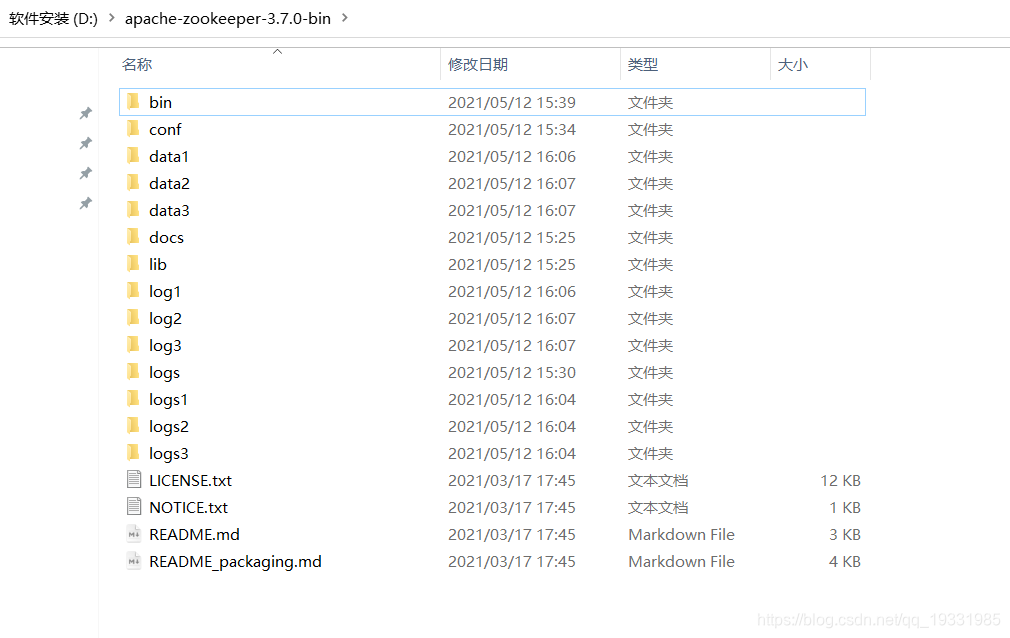
Task: Click the README_packaging.md markdown icon
Action: tap(134, 561)
